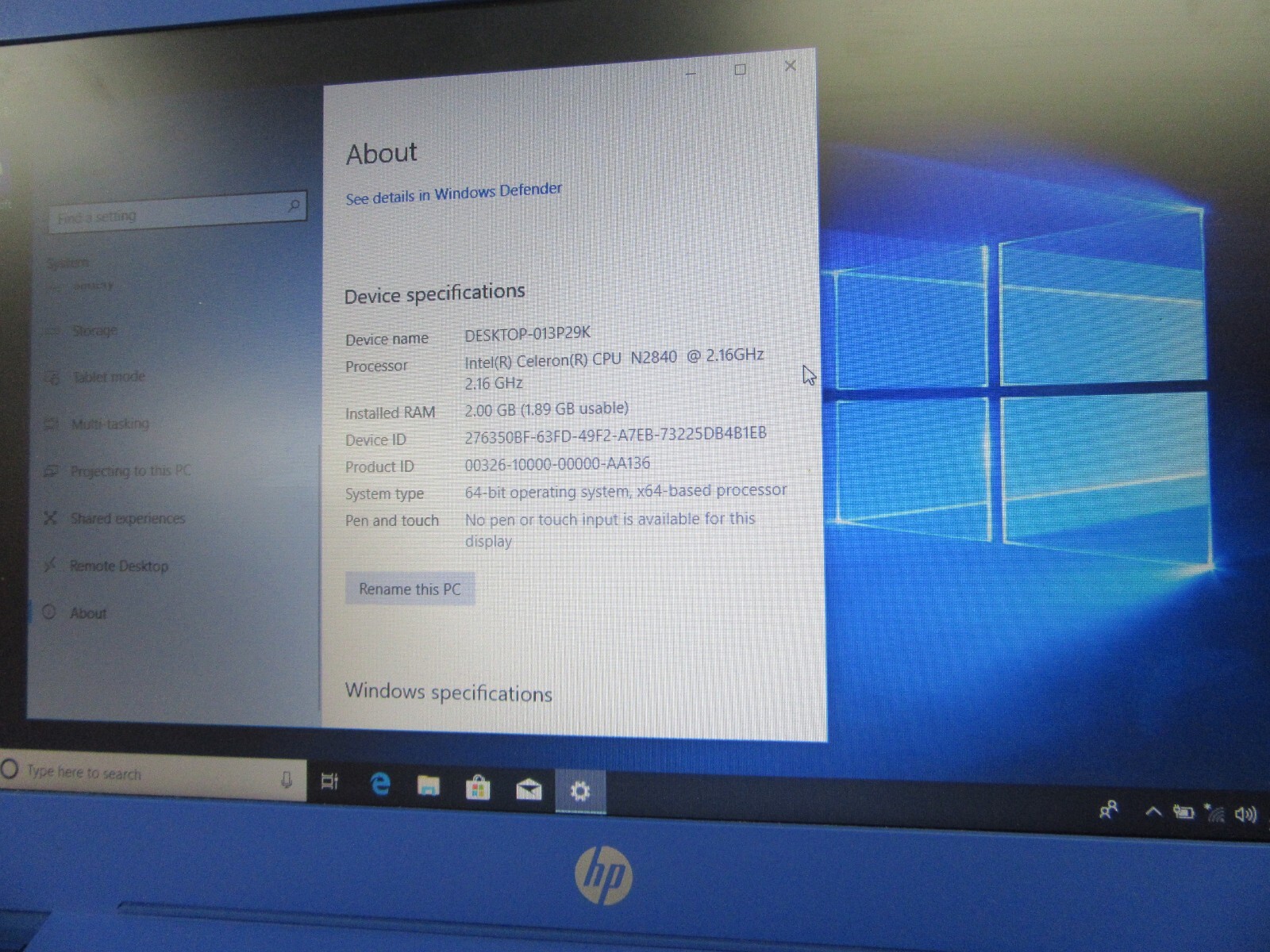The width and height of the screenshot is (1270, 952).
Task: Click the Device name label
Action: pyautogui.click(x=387, y=339)
